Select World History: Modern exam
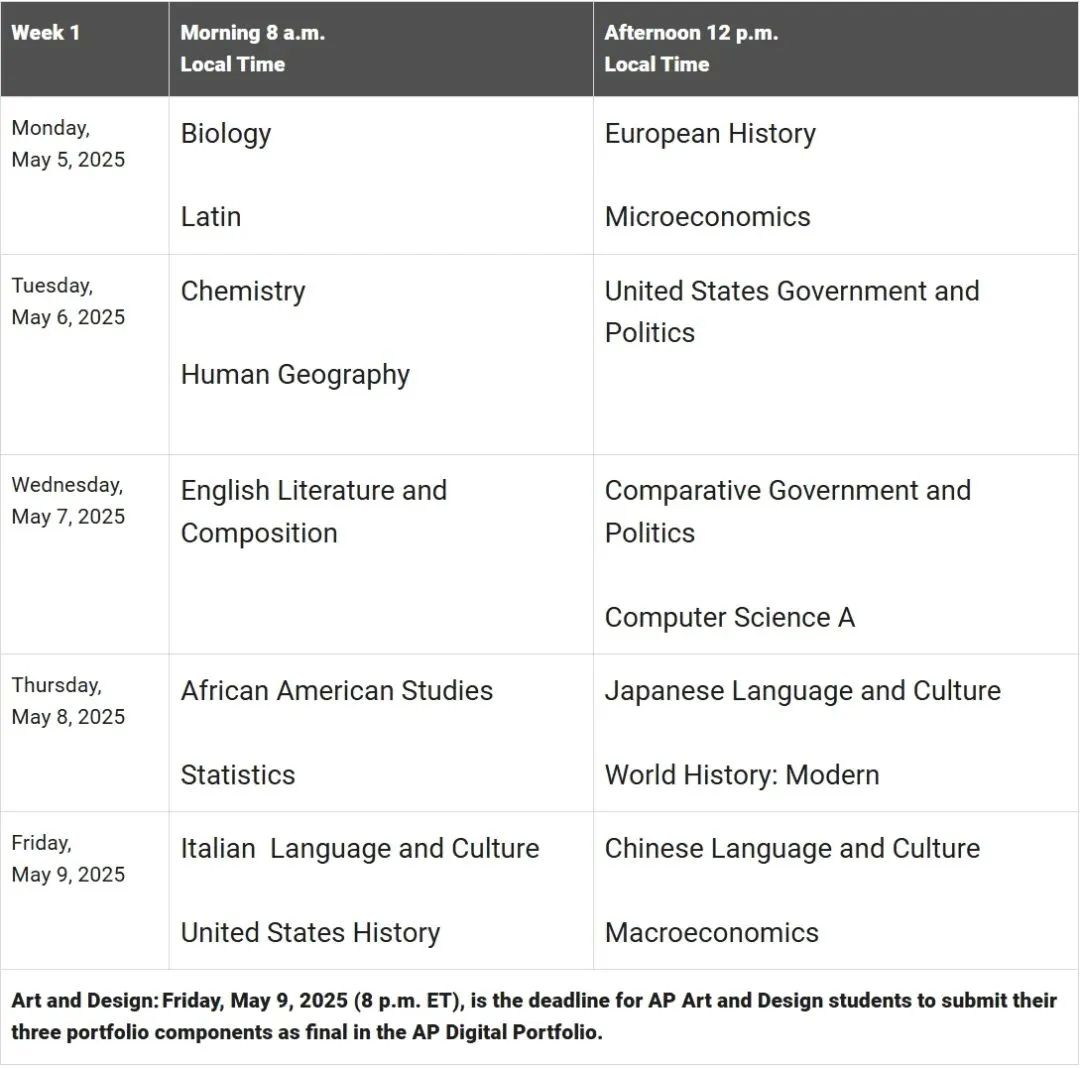This screenshot has width=1080, height=1068. (742, 775)
